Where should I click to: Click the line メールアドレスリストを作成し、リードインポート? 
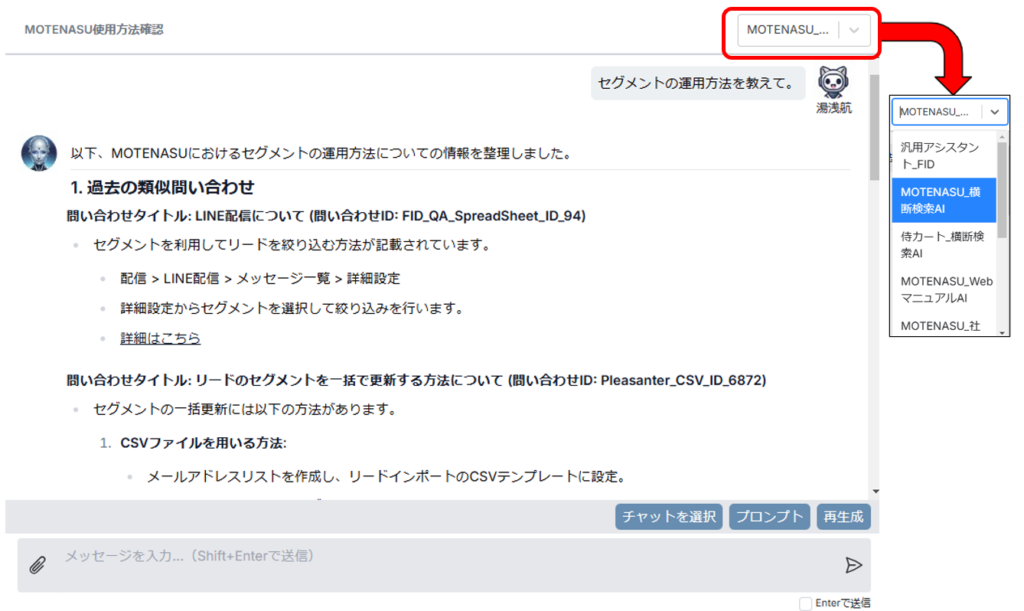coord(387,477)
